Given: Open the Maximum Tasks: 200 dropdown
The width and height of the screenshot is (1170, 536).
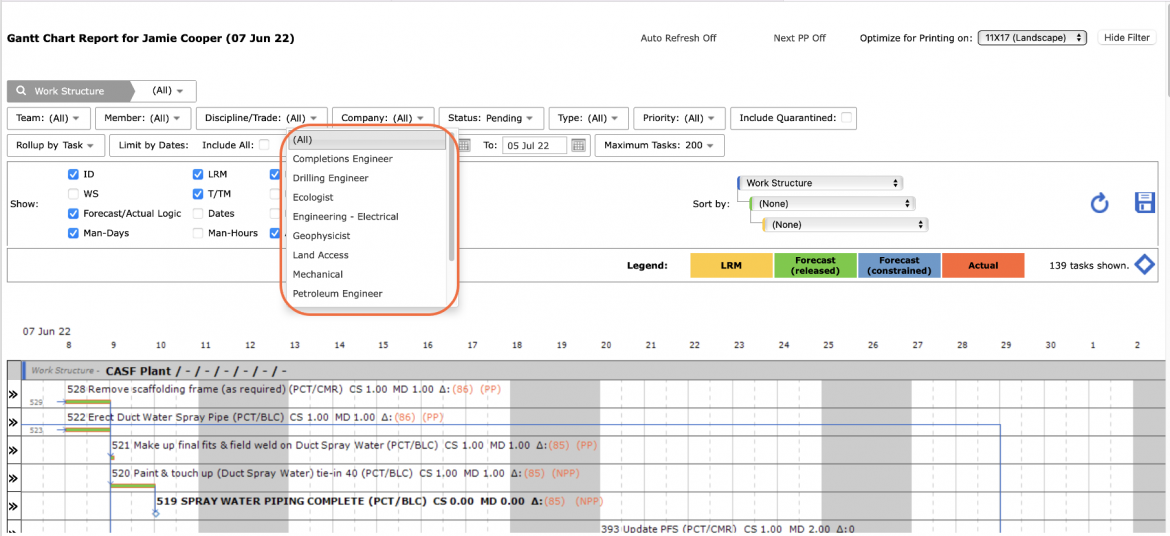Looking at the screenshot, I should coord(660,146).
